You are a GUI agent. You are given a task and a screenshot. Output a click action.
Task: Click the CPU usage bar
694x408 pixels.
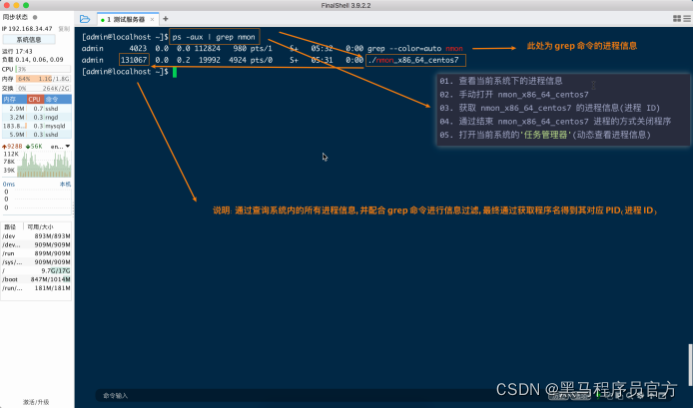(x=43, y=69)
